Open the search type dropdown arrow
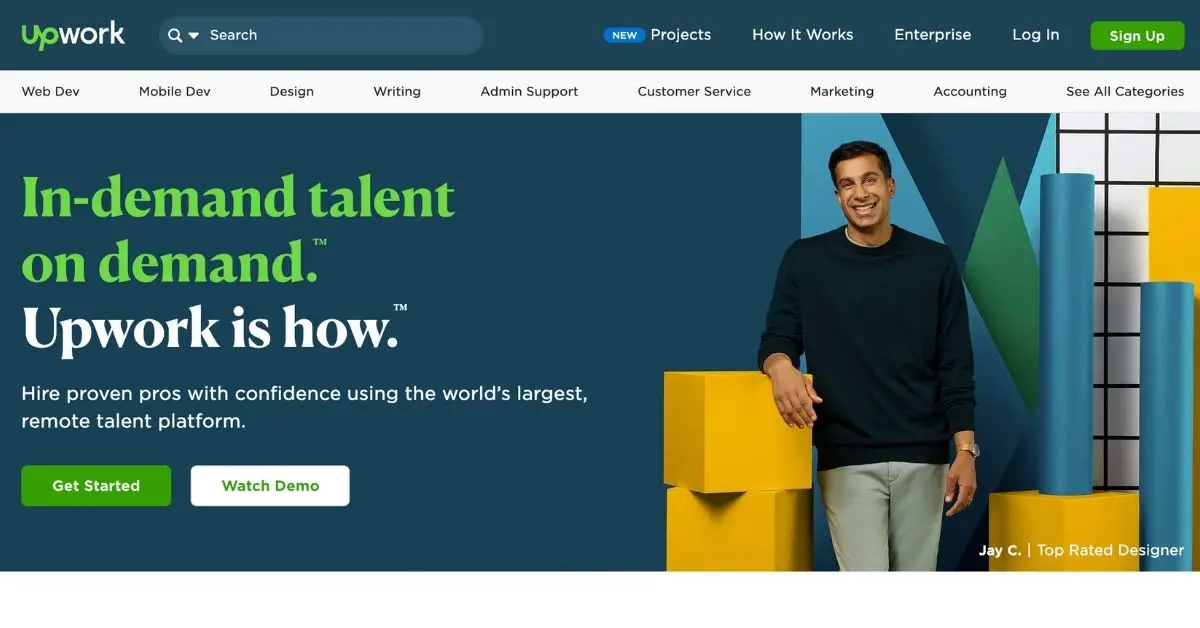The image size is (1200, 628). click(x=194, y=36)
